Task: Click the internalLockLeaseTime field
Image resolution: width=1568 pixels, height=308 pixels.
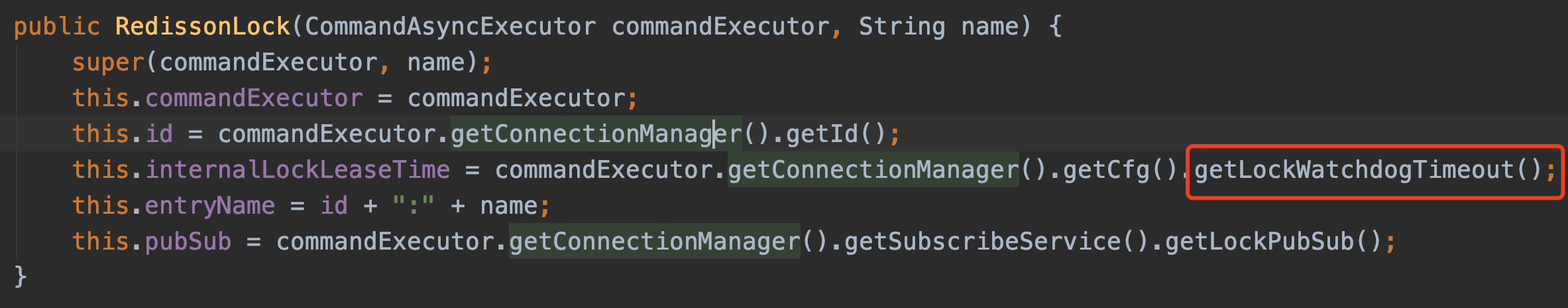Action: point(298,170)
